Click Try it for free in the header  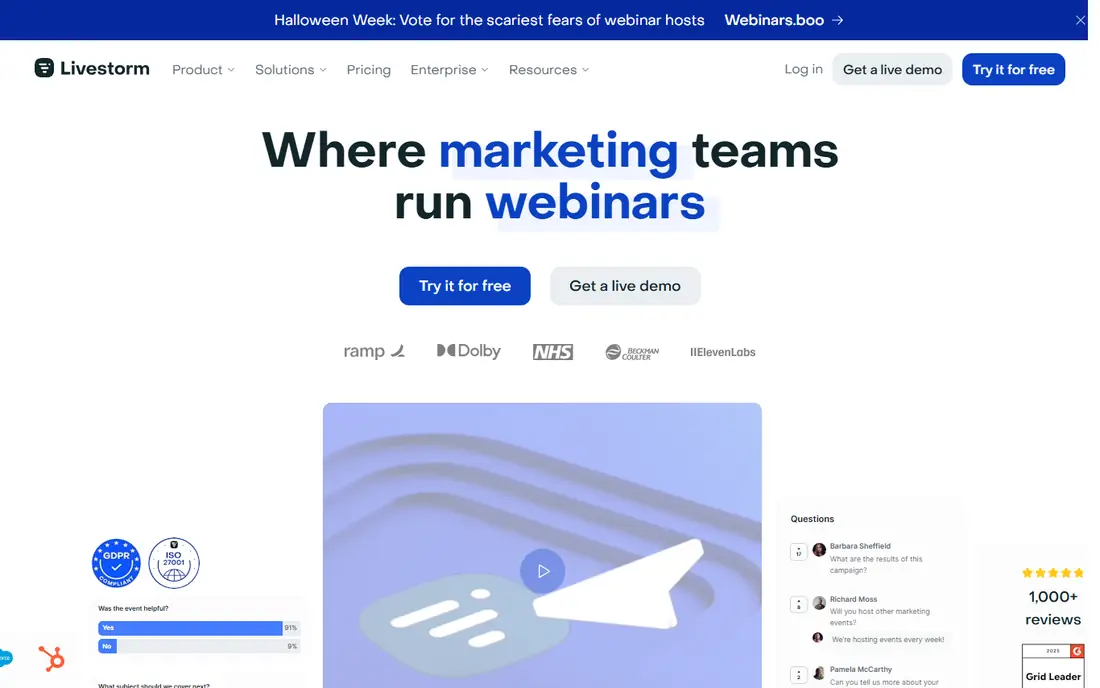pos(1013,69)
